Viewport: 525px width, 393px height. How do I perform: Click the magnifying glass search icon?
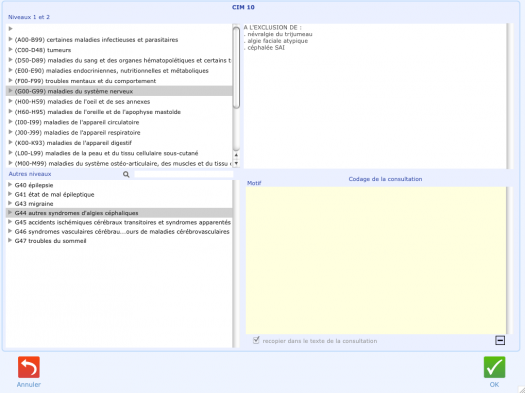pos(126,174)
